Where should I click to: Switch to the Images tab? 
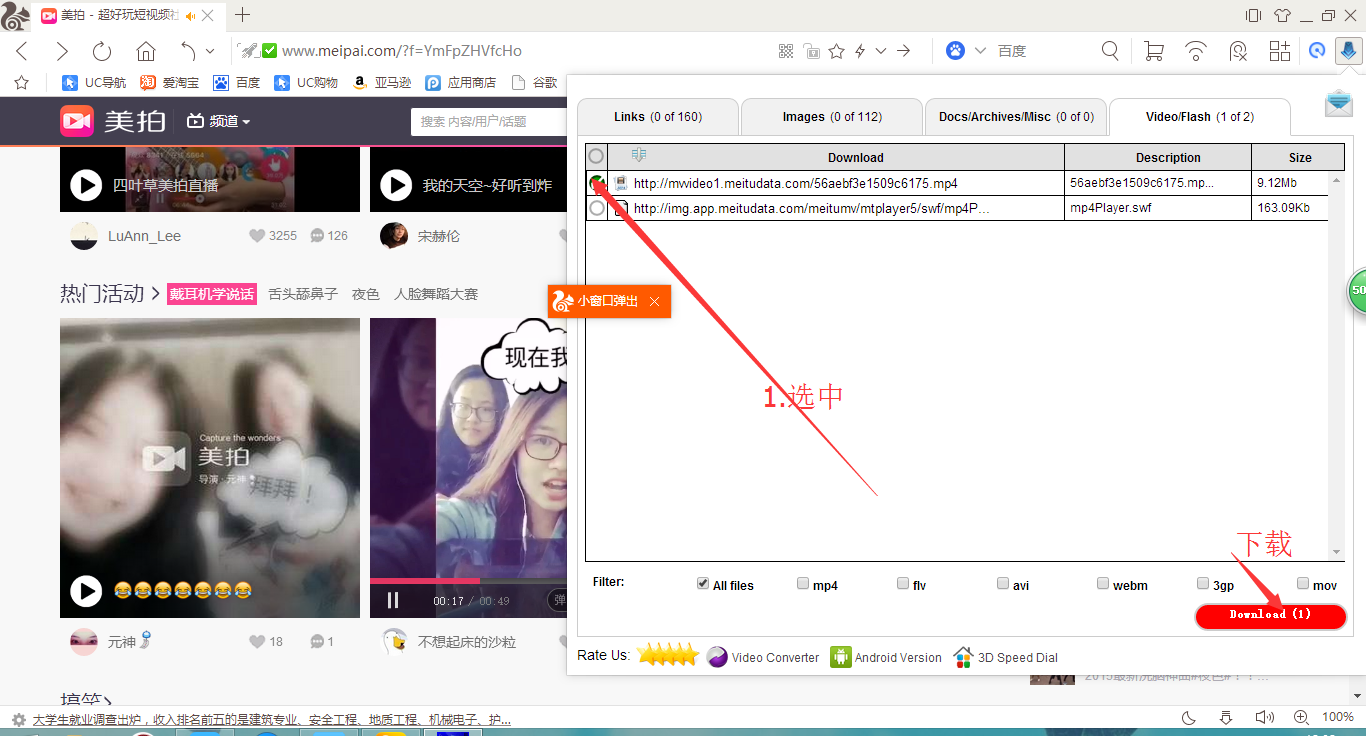click(832, 117)
